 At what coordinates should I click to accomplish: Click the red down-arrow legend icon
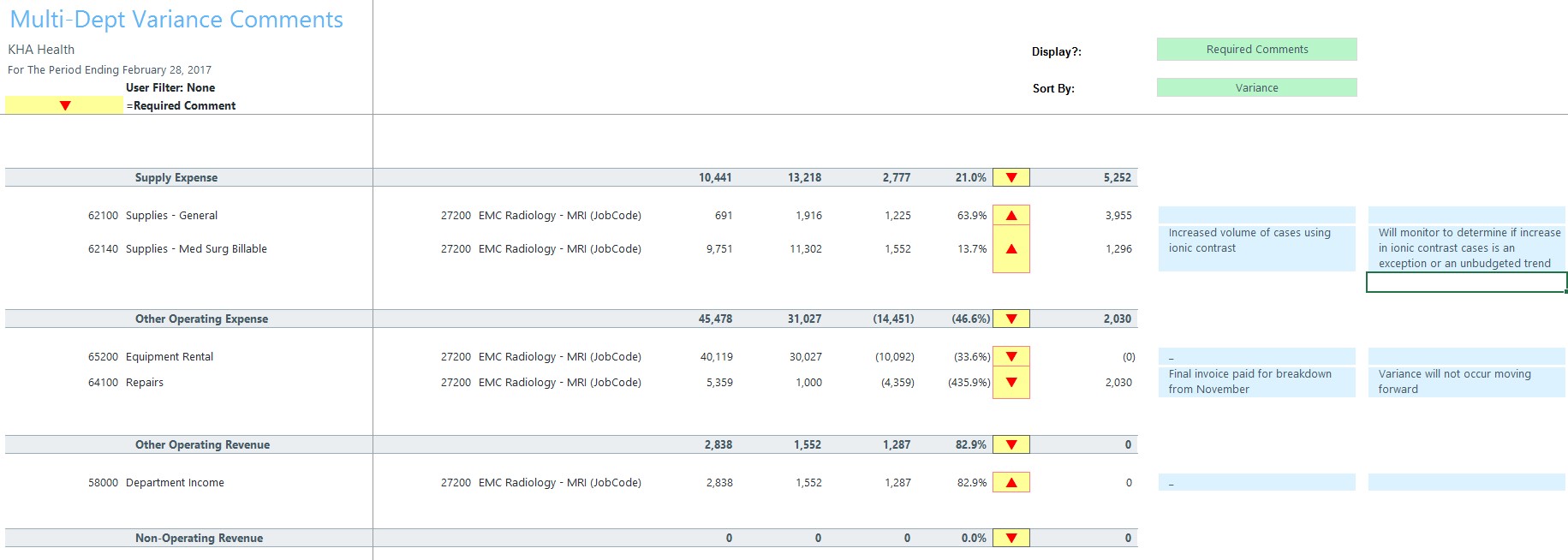(x=64, y=105)
